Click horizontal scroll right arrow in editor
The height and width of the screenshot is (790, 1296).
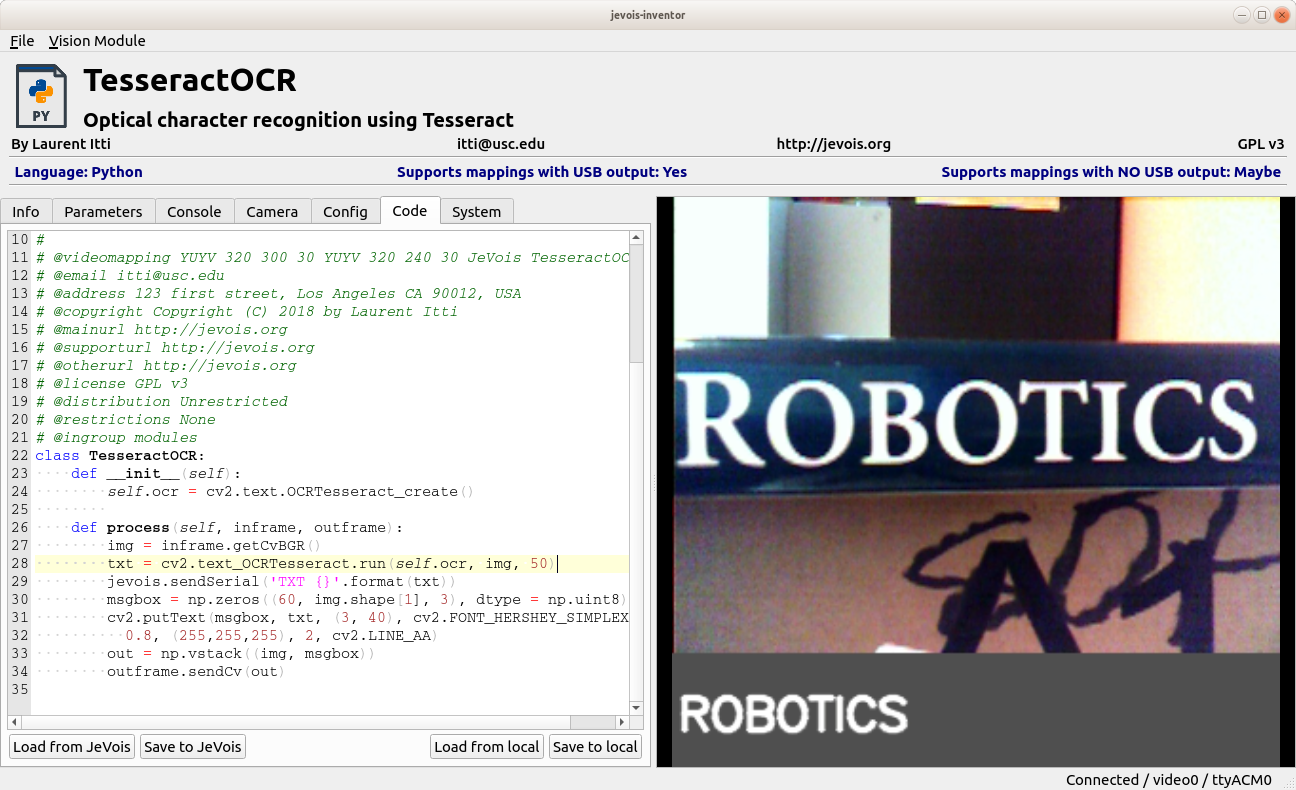click(x=622, y=722)
